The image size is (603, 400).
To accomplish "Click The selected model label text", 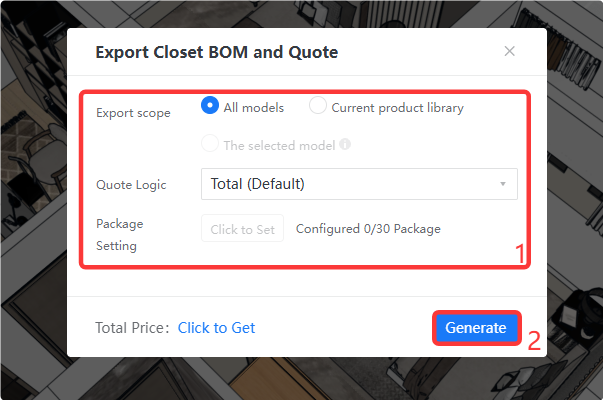I will [280, 145].
